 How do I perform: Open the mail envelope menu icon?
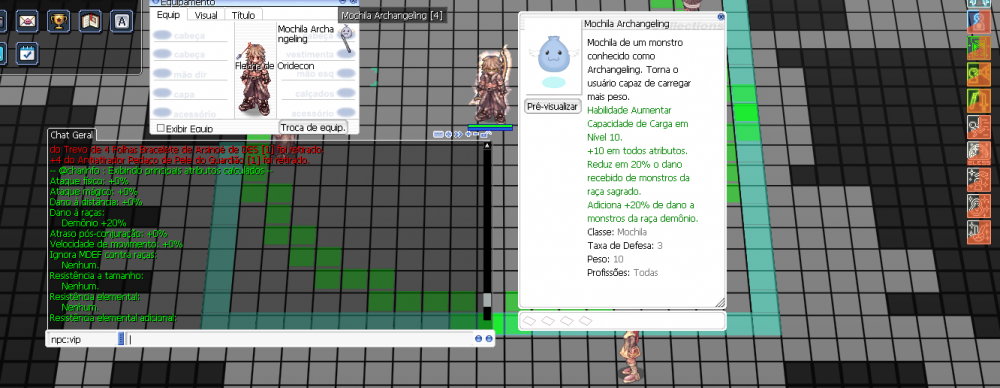click(27, 21)
